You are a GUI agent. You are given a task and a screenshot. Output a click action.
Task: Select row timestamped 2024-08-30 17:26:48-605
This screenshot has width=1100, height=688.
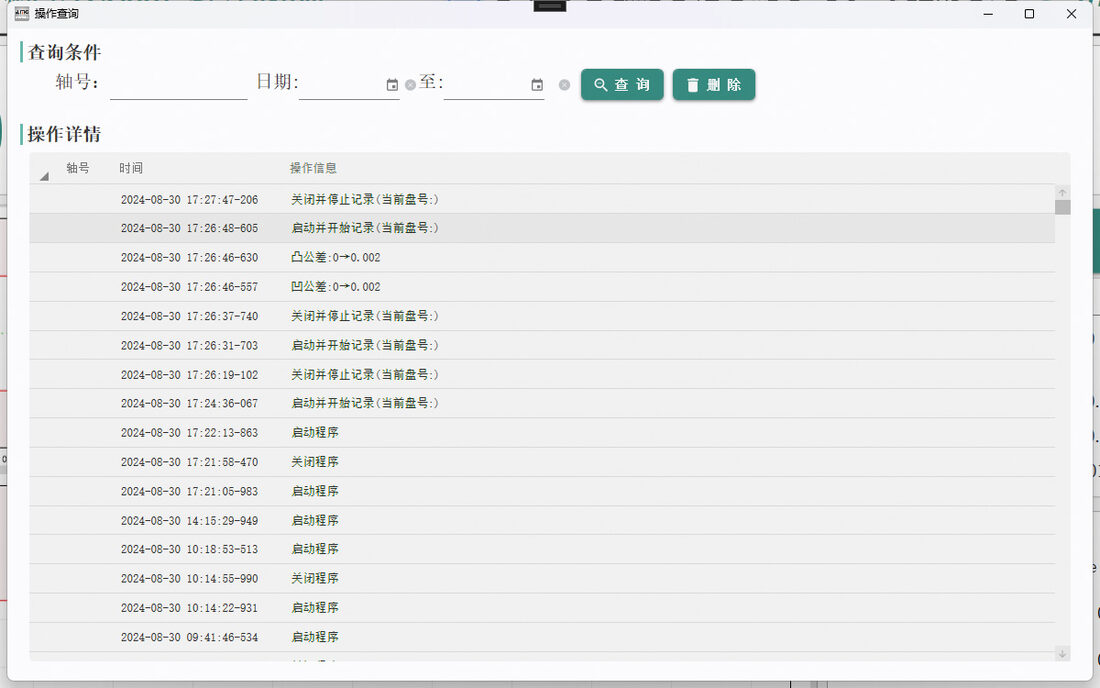(542, 228)
